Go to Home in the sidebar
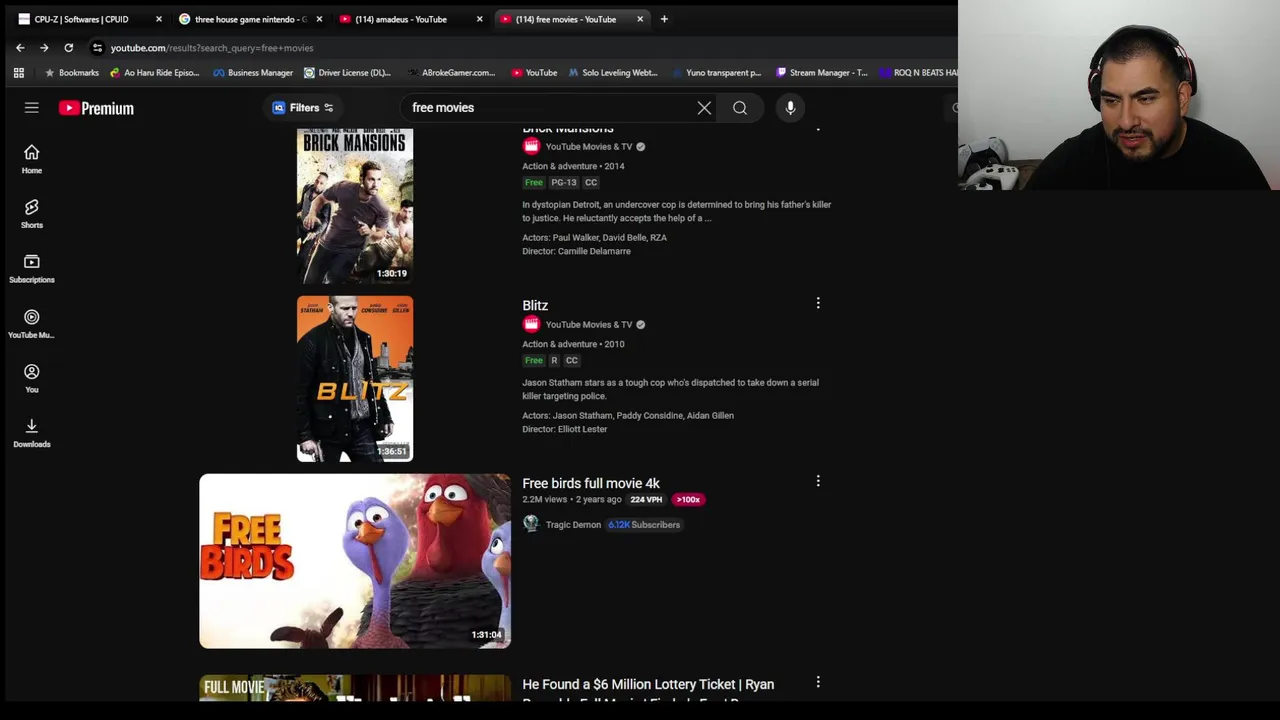 pyautogui.click(x=31, y=159)
